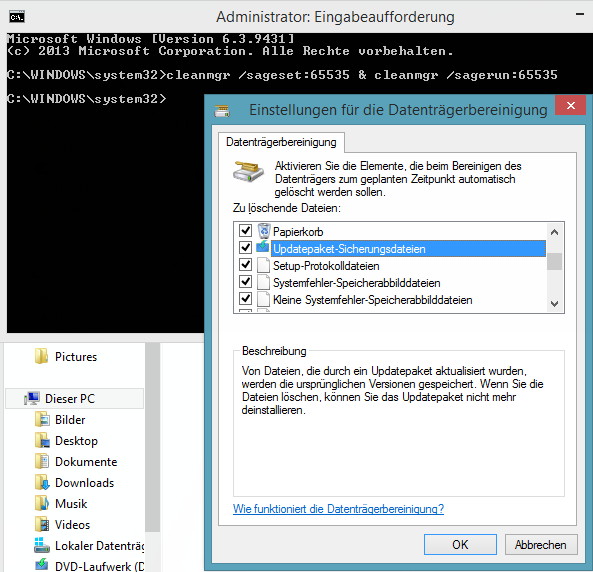Viewport: 593px width, 572px height.
Task: Open 'Wie funktioniert die Datenträgerbereinigung?' link
Action: (338, 509)
